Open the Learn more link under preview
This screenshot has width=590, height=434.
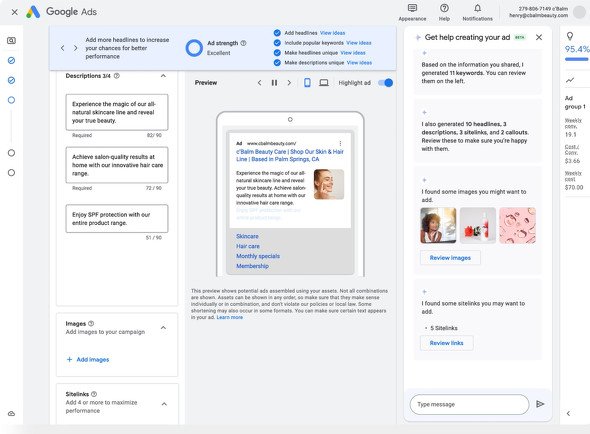coord(230,317)
